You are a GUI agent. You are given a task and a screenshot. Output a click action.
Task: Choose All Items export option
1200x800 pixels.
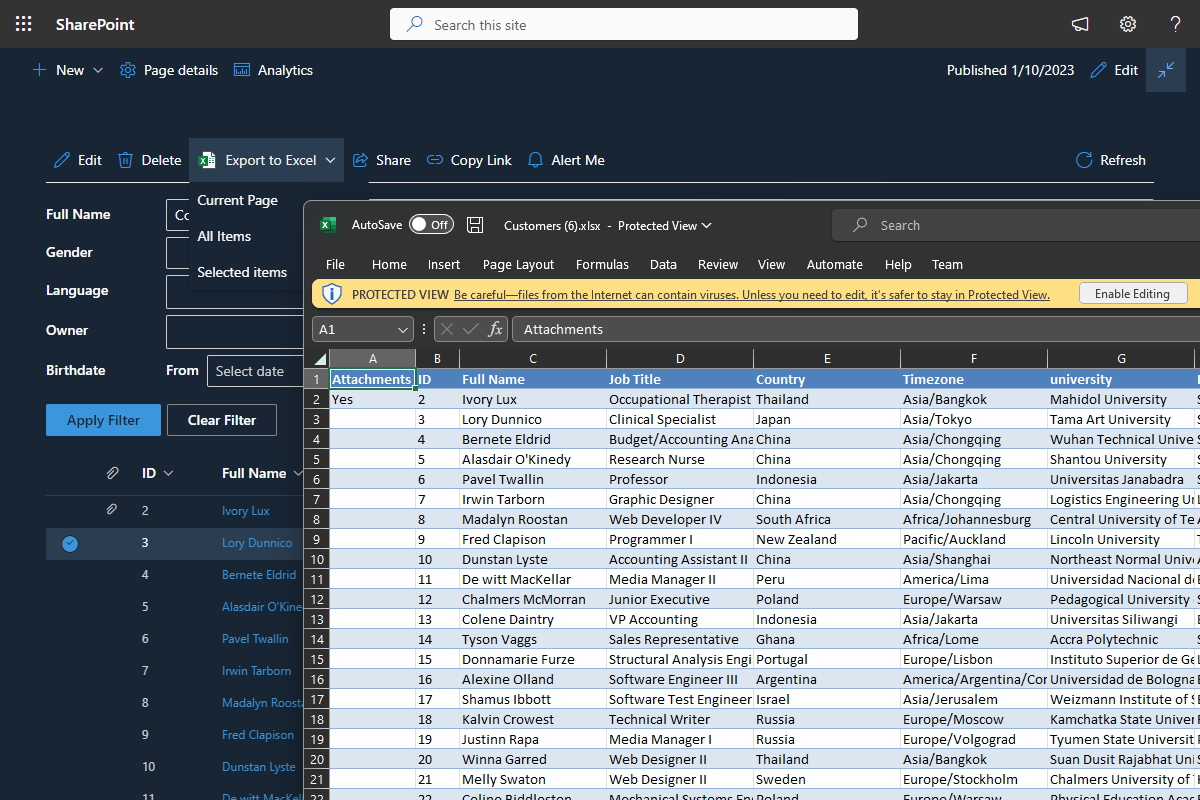[x=224, y=236]
